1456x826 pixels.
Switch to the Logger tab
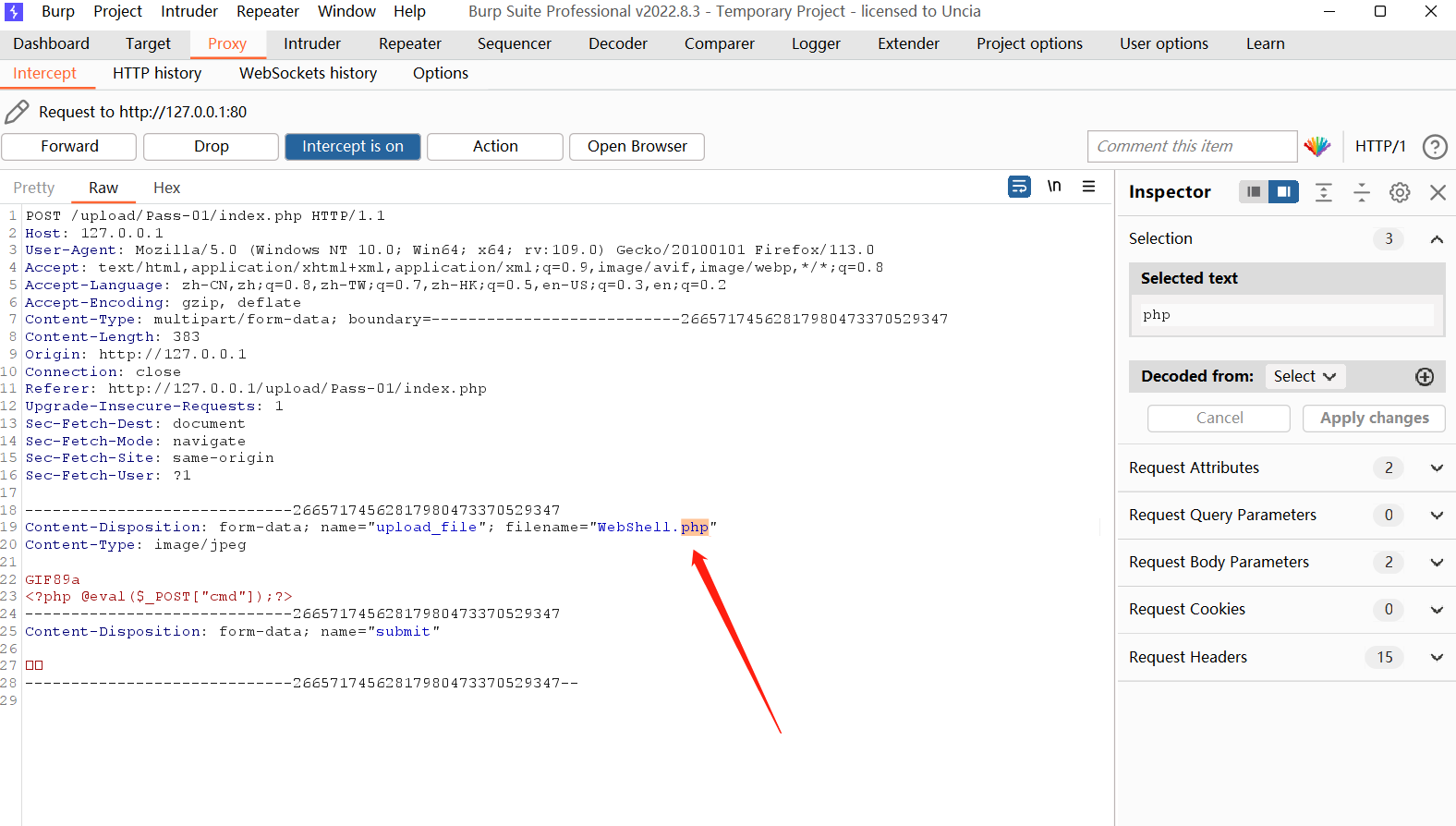[x=816, y=43]
